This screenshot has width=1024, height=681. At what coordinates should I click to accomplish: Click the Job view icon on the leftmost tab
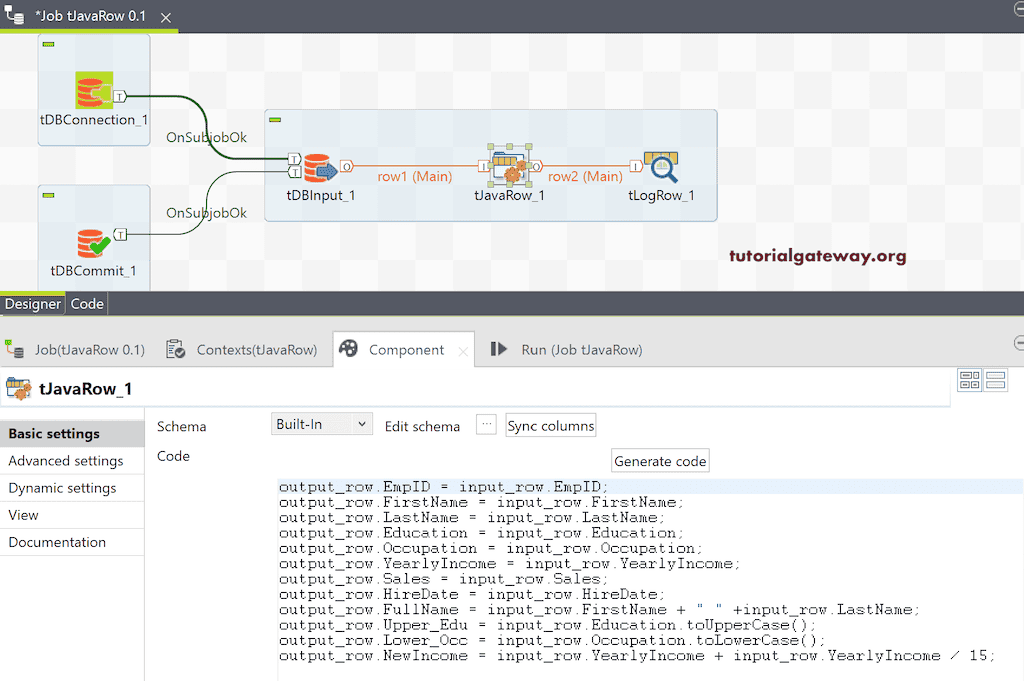click(14, 349)
